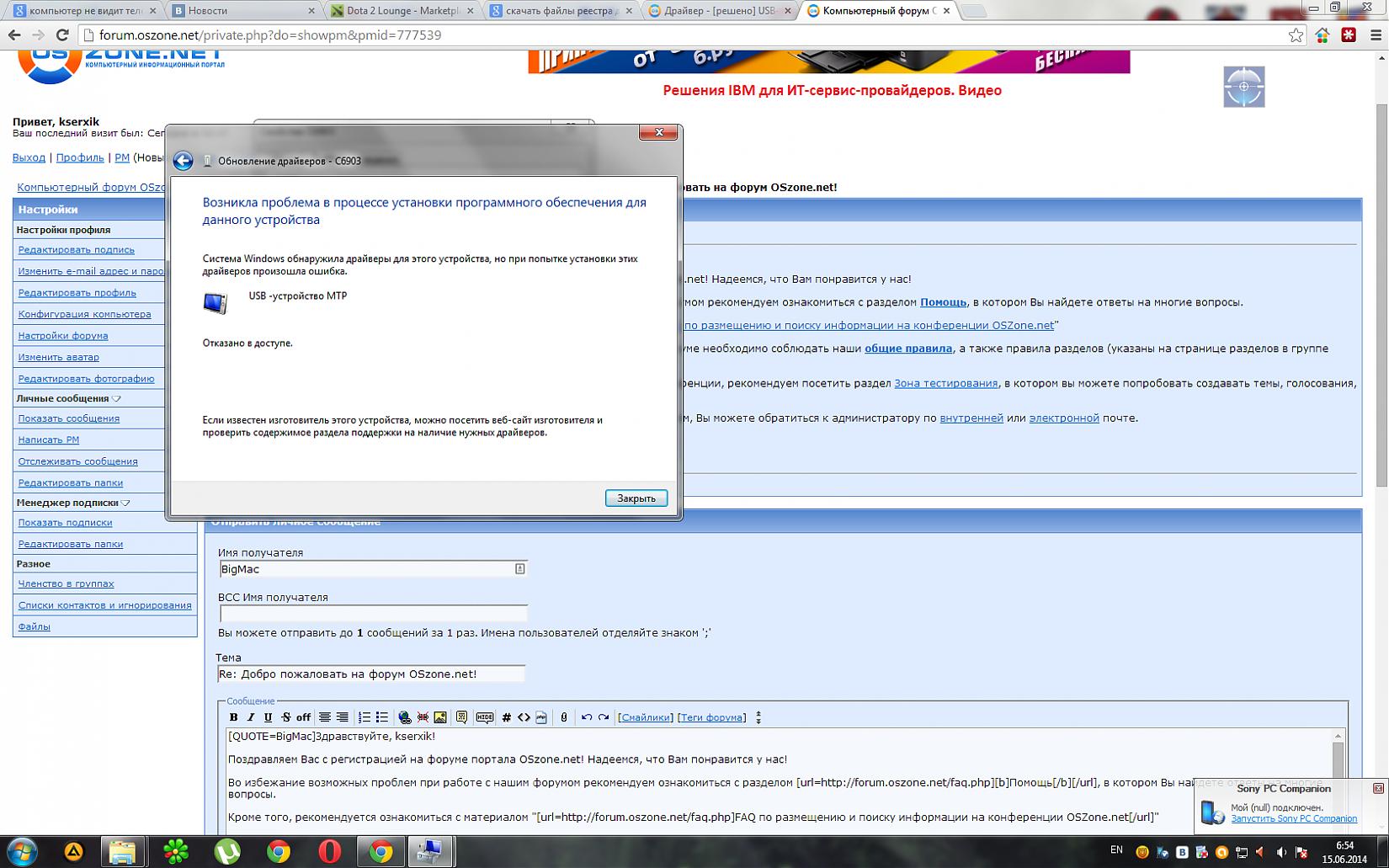1389x868 pixels.
Task: Open 'Показать сообщения' link
Action: pos(69,418)
